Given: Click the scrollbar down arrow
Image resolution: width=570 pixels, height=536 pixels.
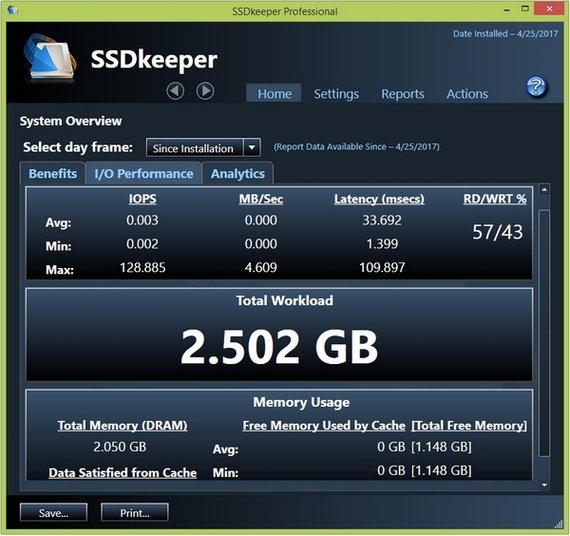Looking at the screenshot, I should [544, 485].
